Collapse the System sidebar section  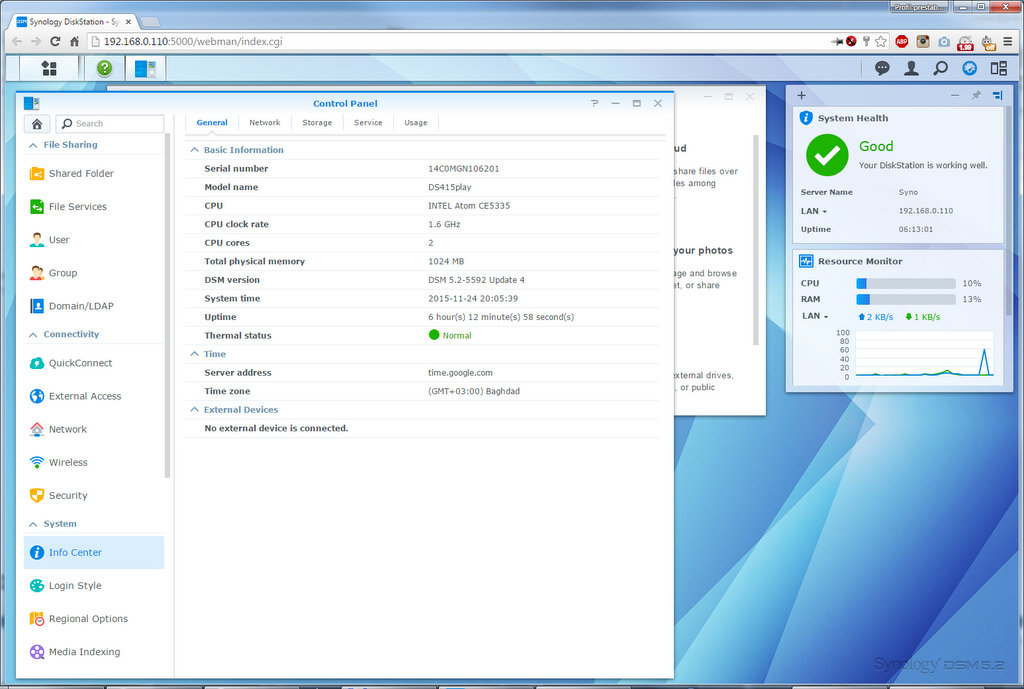[x=33, y=524]
